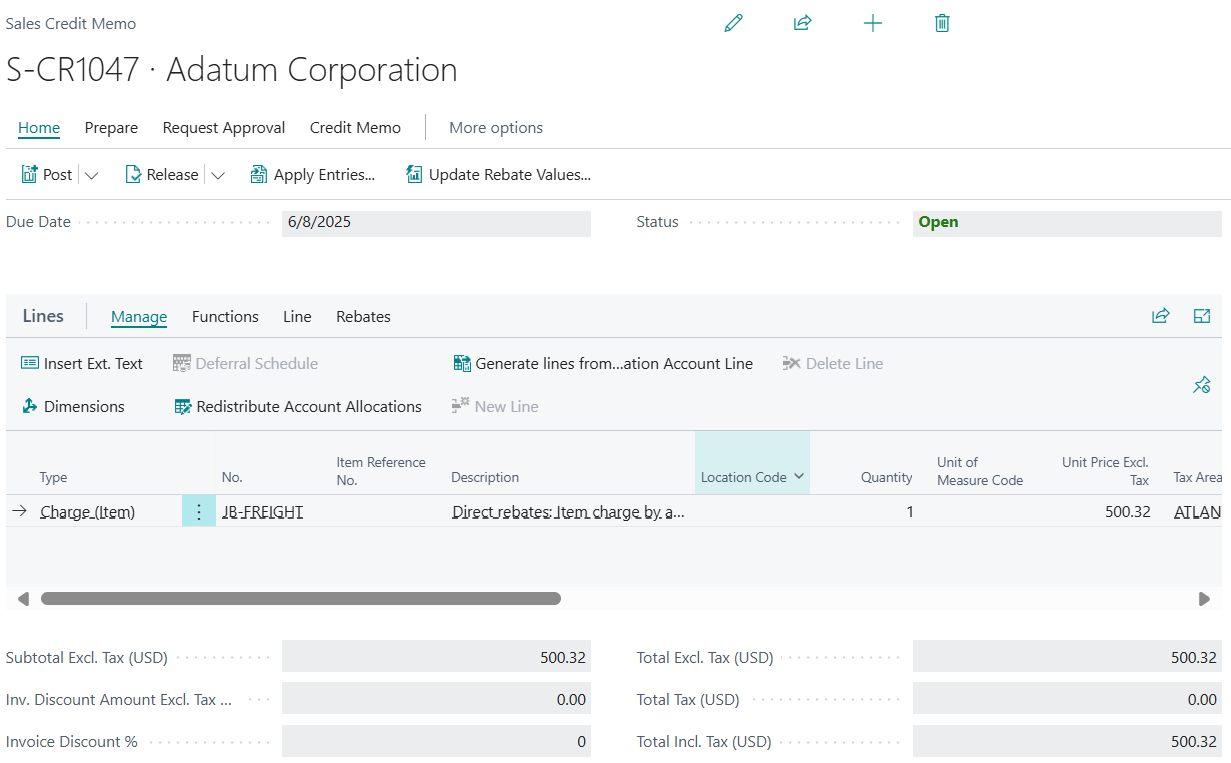Open Dimensions for the line

coord(73,406)
